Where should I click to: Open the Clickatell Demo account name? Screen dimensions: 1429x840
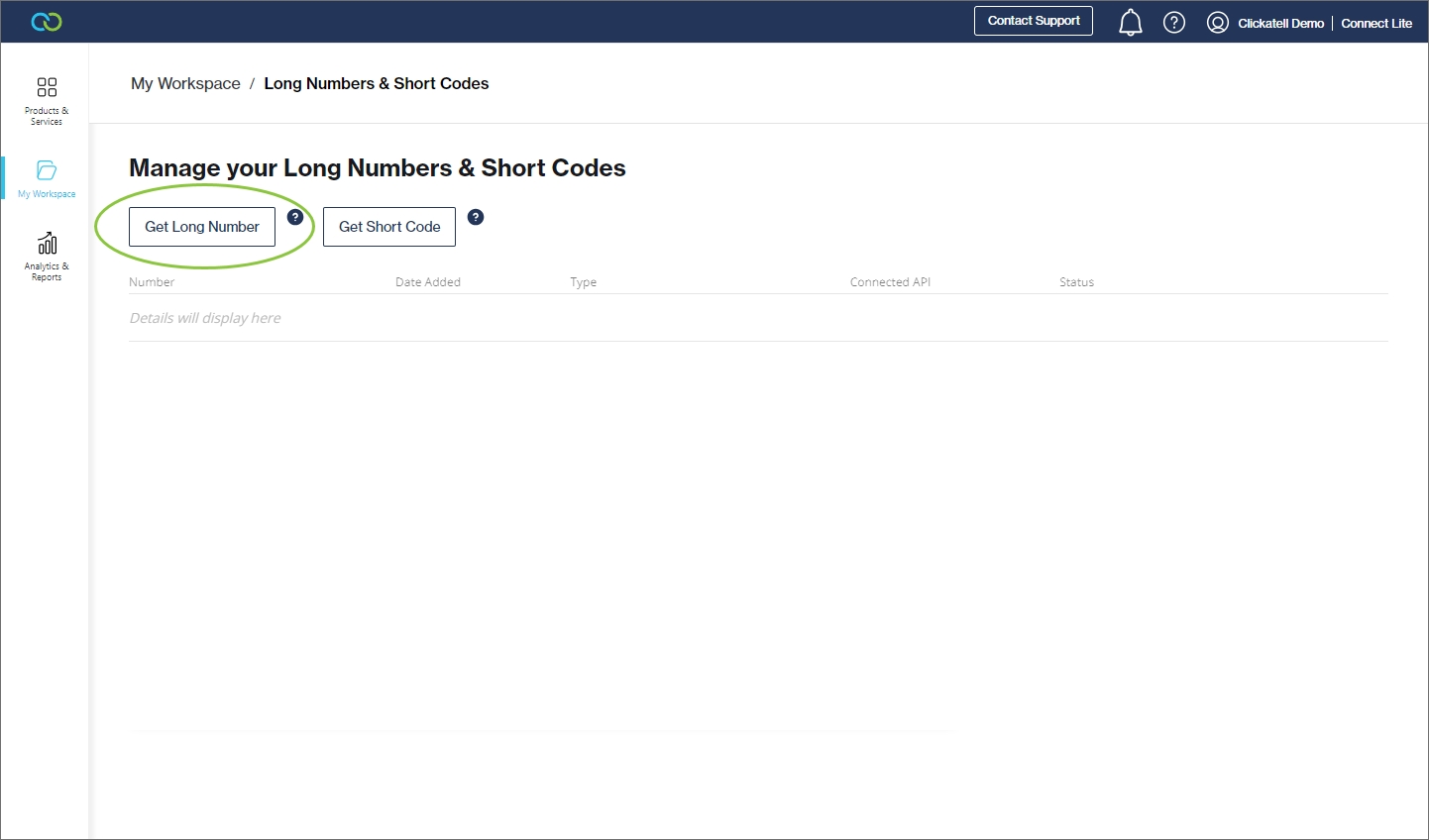[x=1280, y=23]
